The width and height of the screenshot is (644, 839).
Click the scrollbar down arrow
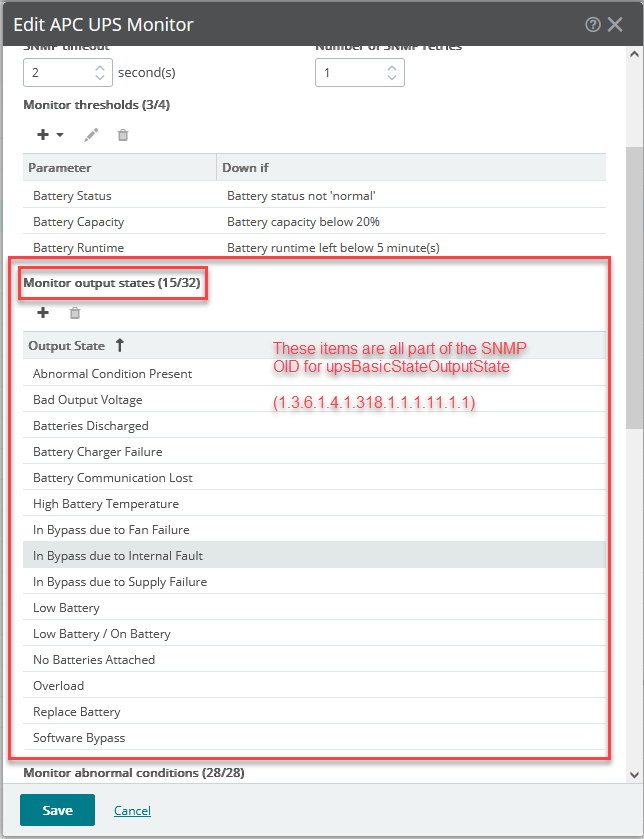(x=634, y=774)
